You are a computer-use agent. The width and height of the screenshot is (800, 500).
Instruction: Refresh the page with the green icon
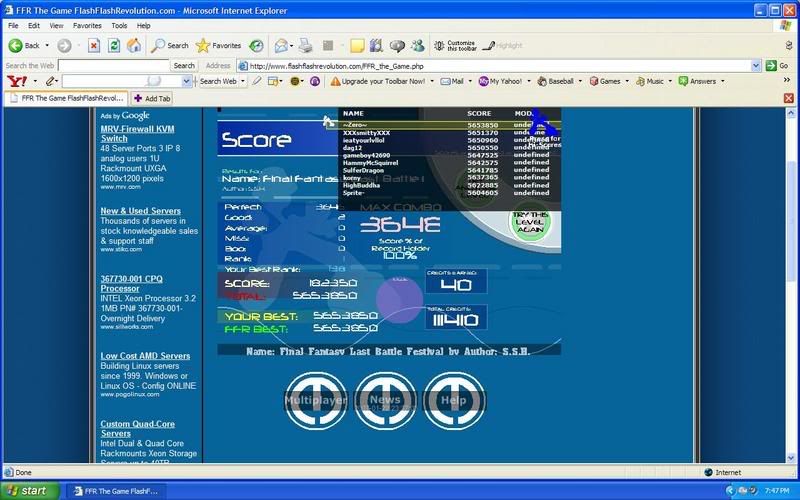pyautogui.click(x=114, y=45)
